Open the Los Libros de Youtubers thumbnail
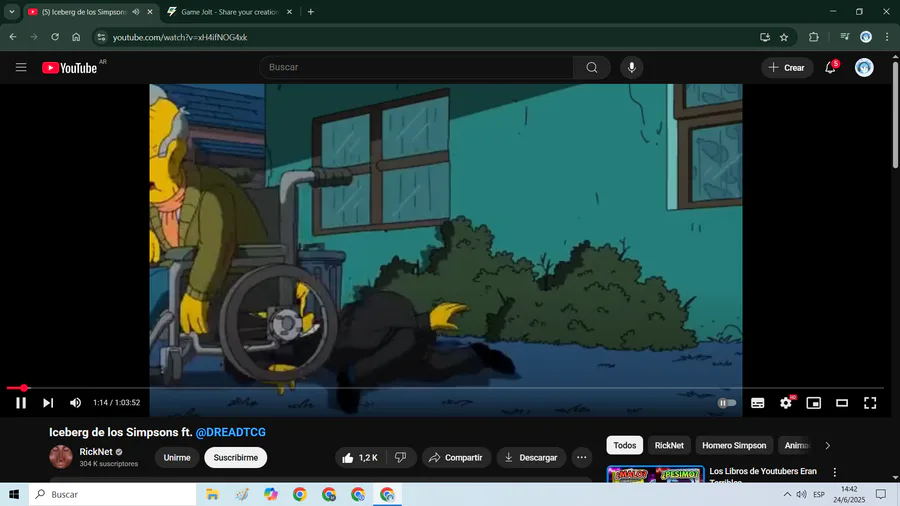This screenshot has width=900, height=506. (x=655, y=474)
